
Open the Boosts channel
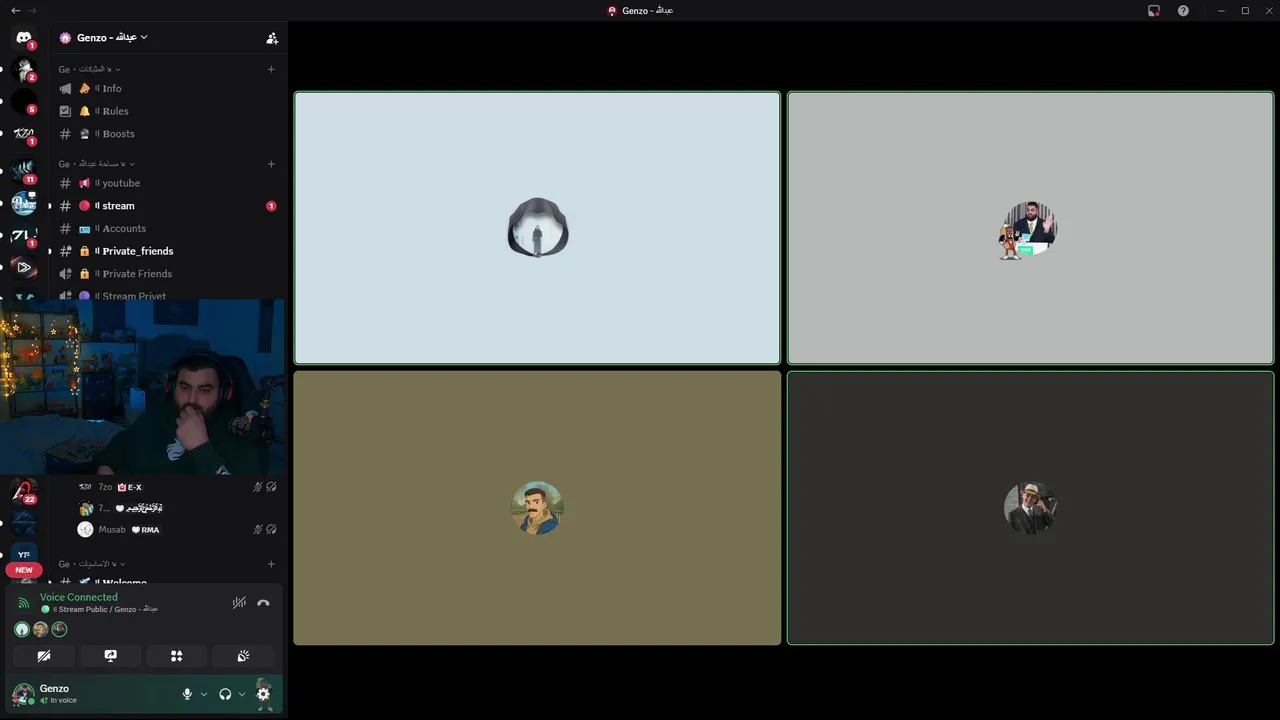(167, 134)
